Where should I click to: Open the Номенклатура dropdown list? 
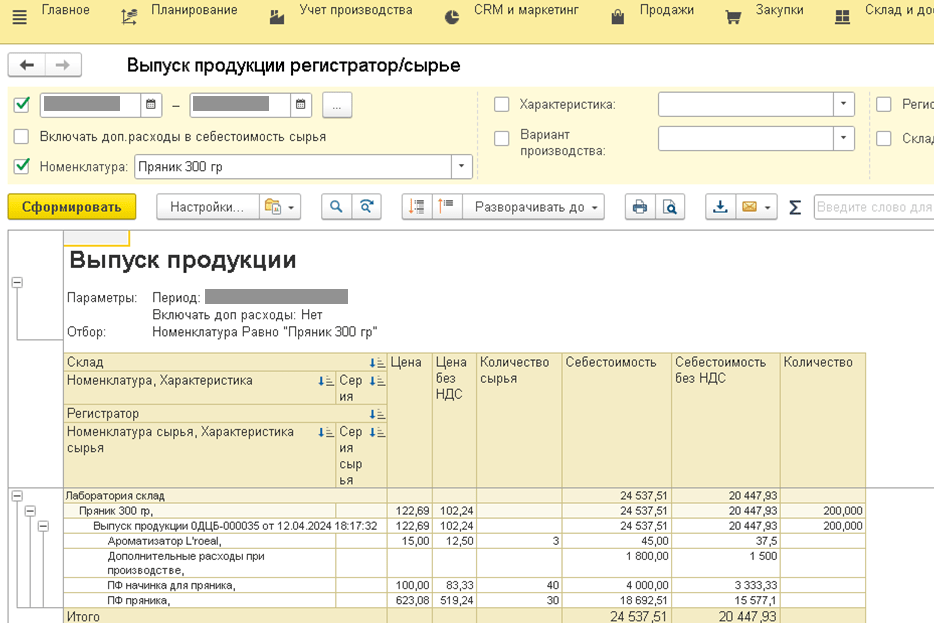pyautogui.click(x=461, y=167)
